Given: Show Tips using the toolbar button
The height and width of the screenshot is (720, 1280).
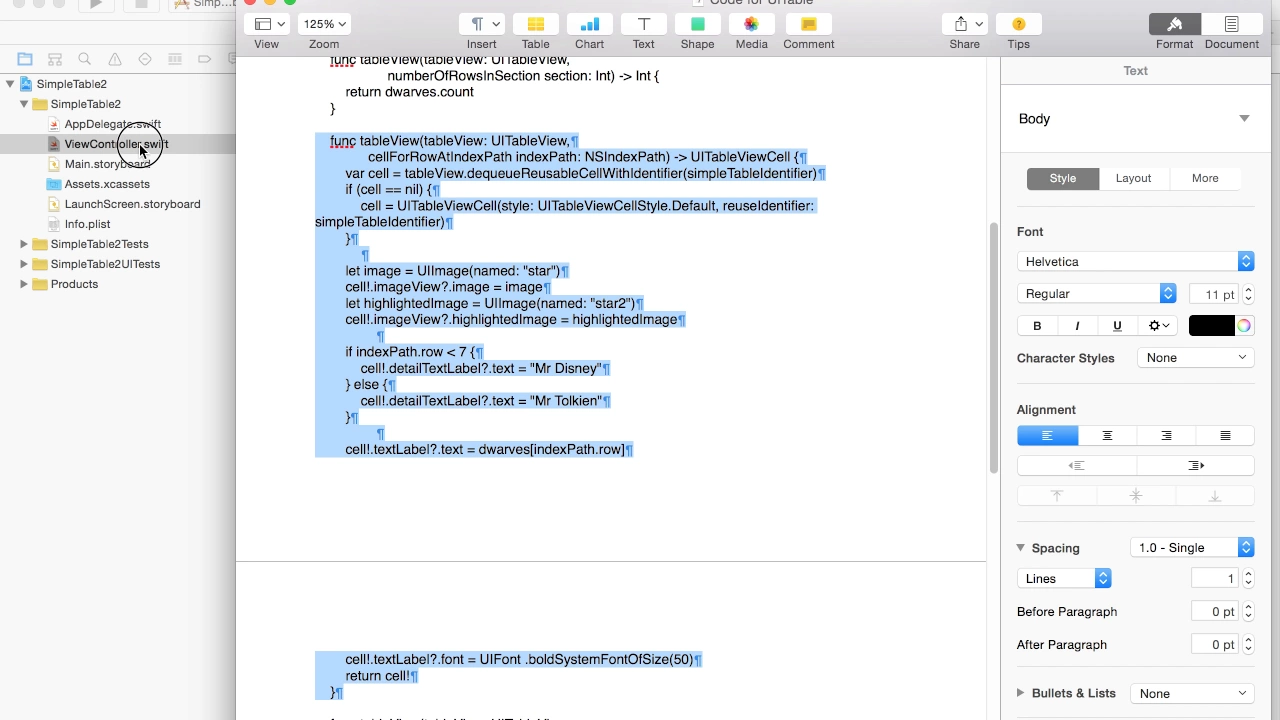Looking at the screenshot, I should click(x=1019, y=24).
